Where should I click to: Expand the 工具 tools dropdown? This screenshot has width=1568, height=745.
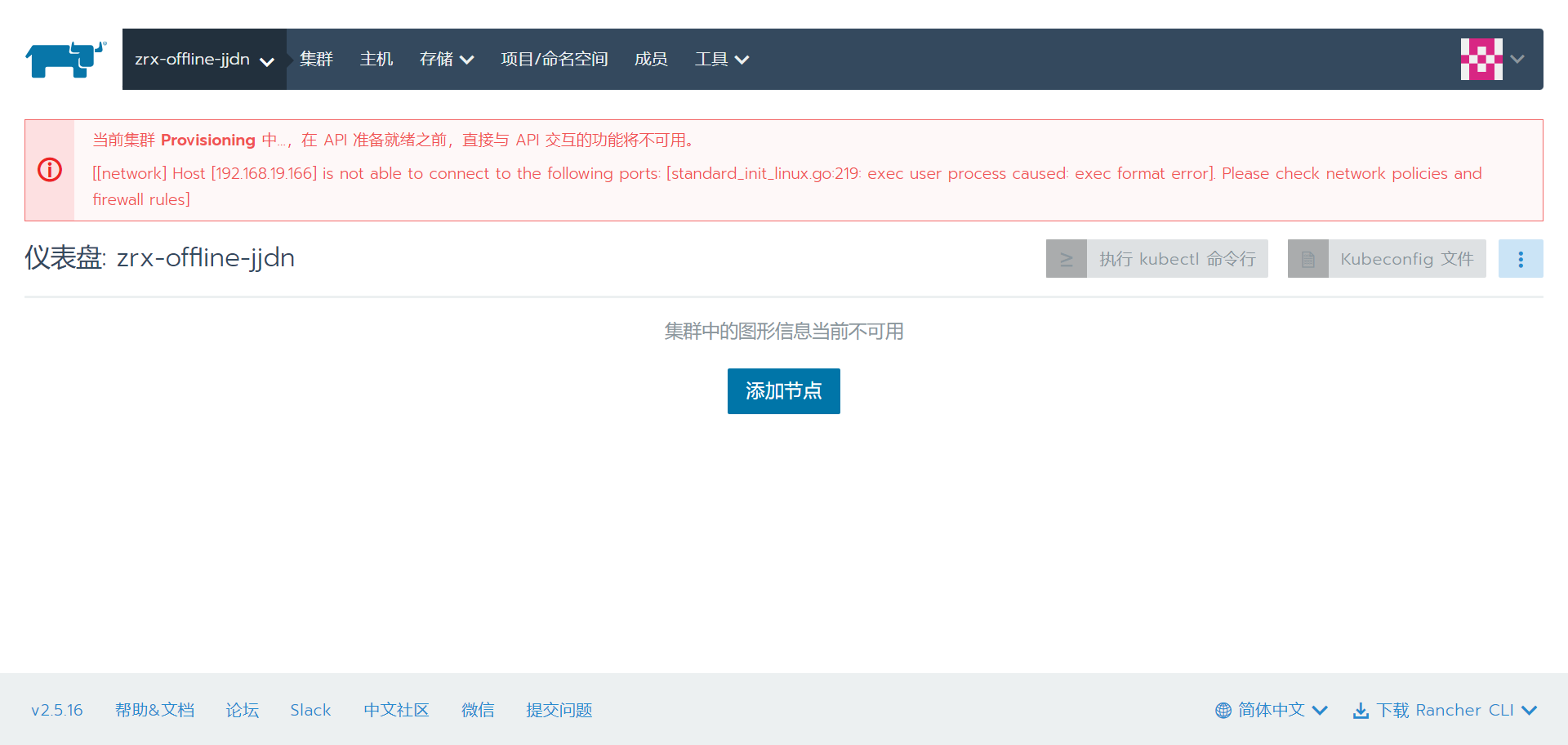pyautogui.click(x=721, y=60)
